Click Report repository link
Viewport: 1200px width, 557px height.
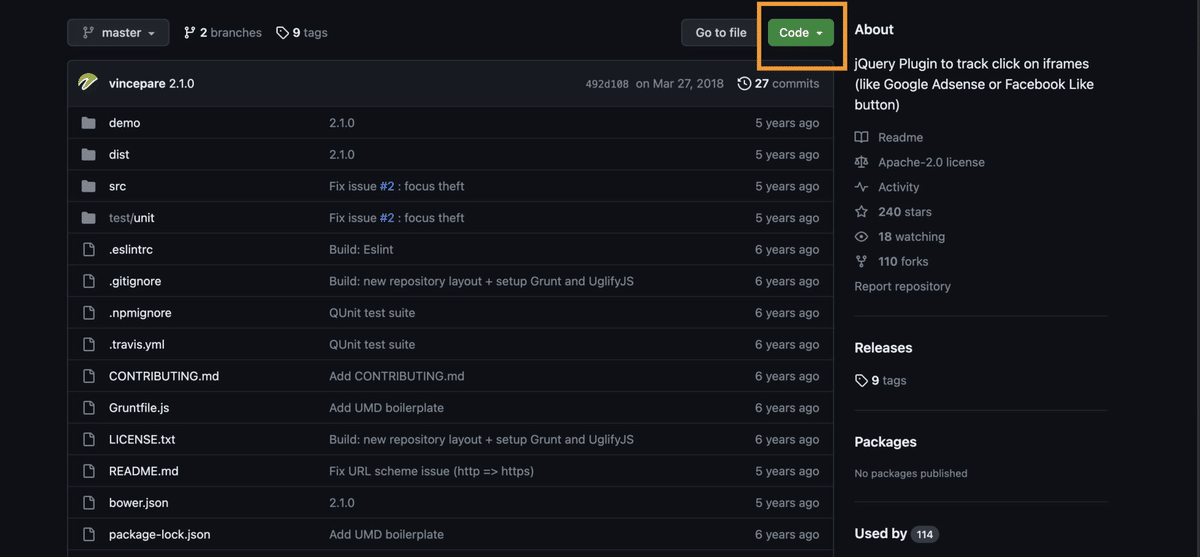(902, 286)
